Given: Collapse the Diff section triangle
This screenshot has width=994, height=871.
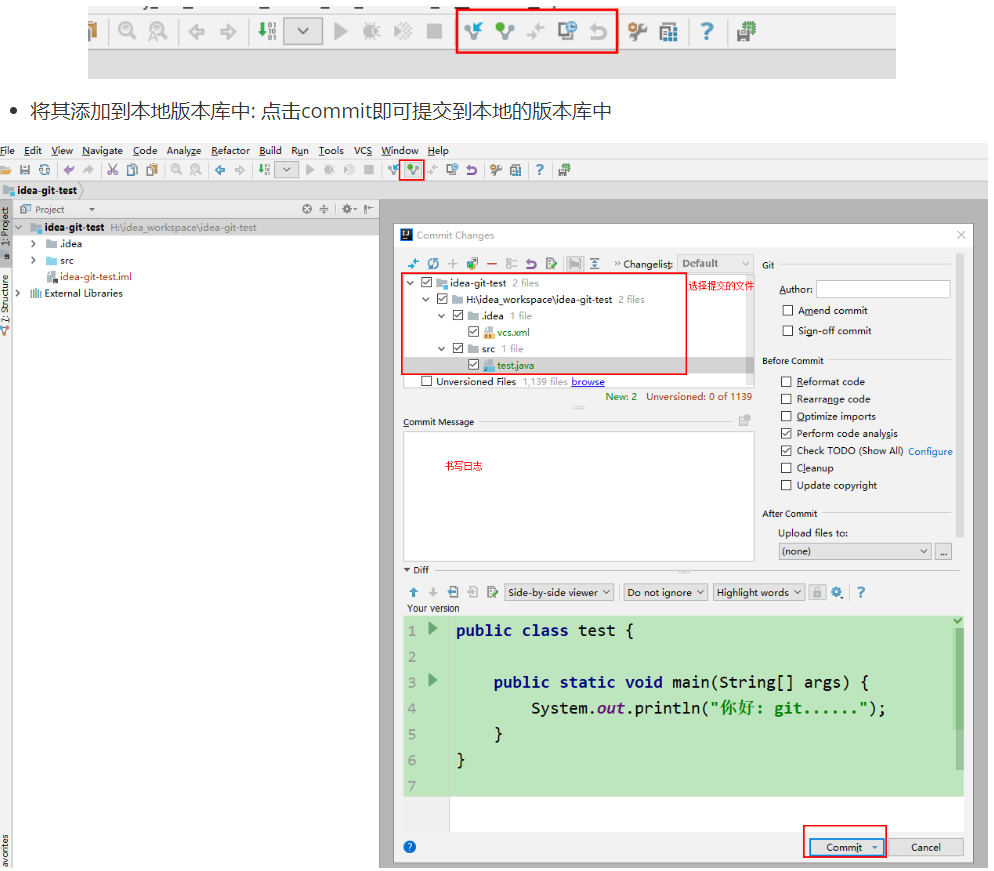Looking at the screenshot, I should (x=407, y=570).
